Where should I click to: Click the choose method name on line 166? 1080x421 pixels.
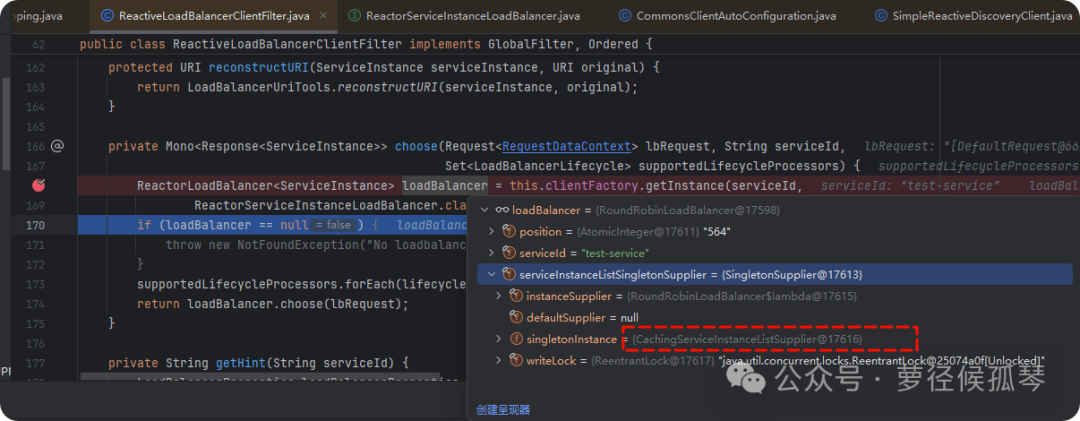416,146
